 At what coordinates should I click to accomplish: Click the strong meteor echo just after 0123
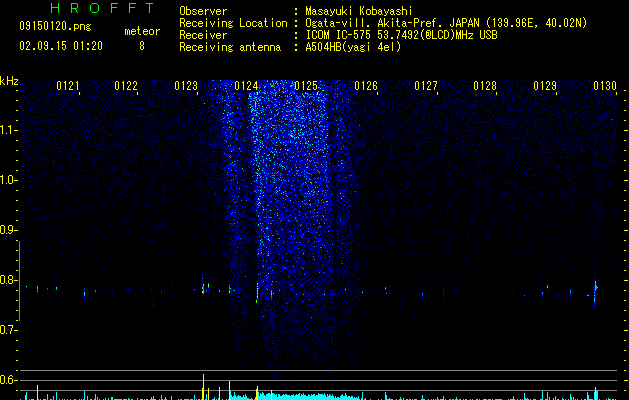(203, 286)
